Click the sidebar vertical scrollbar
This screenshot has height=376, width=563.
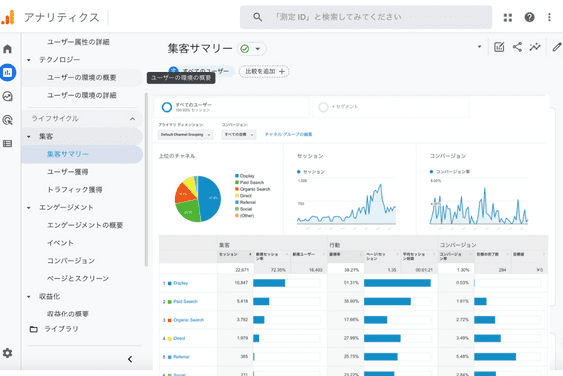click(x=146, y=180)
